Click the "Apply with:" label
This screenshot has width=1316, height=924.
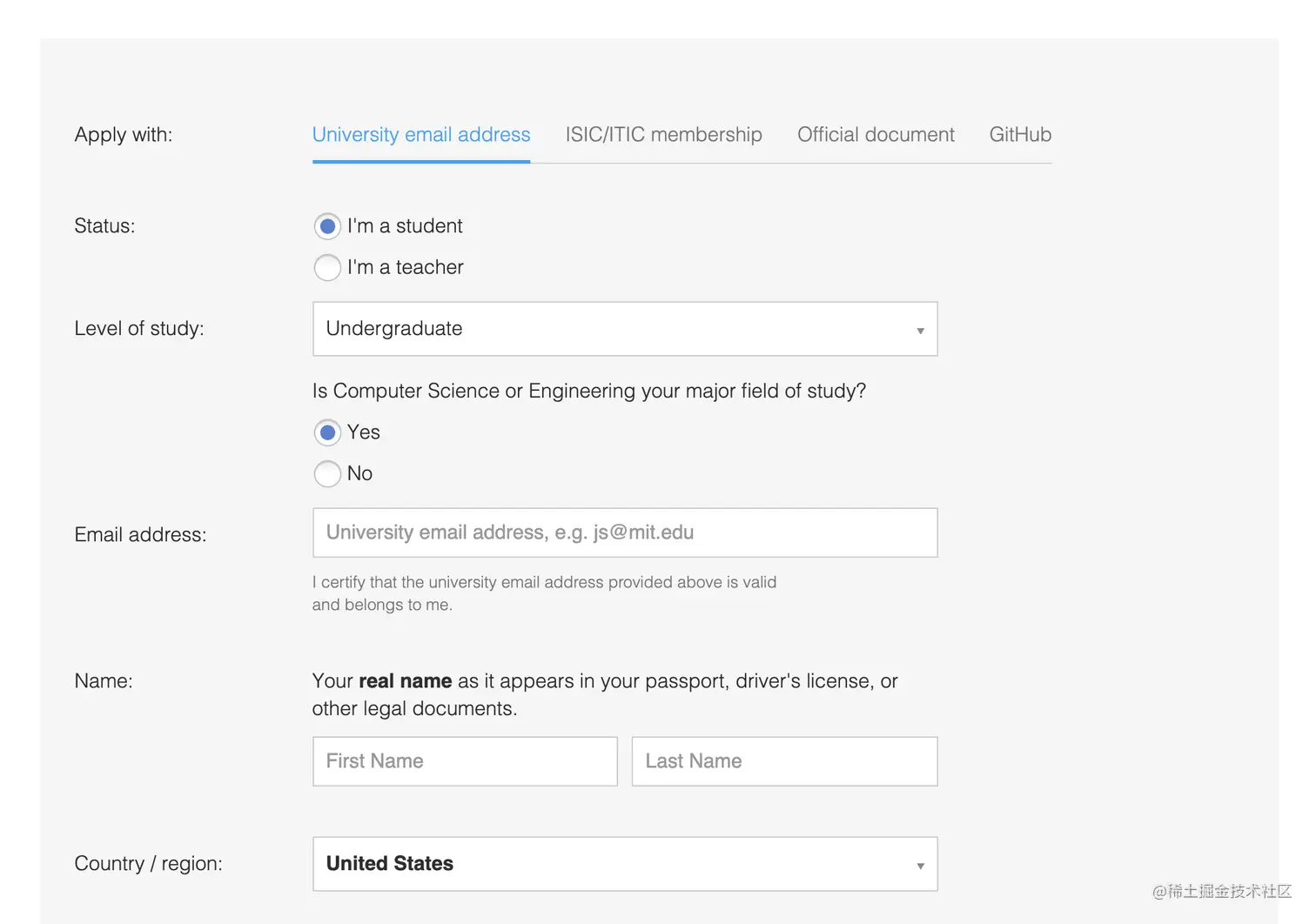pos(124,135)
